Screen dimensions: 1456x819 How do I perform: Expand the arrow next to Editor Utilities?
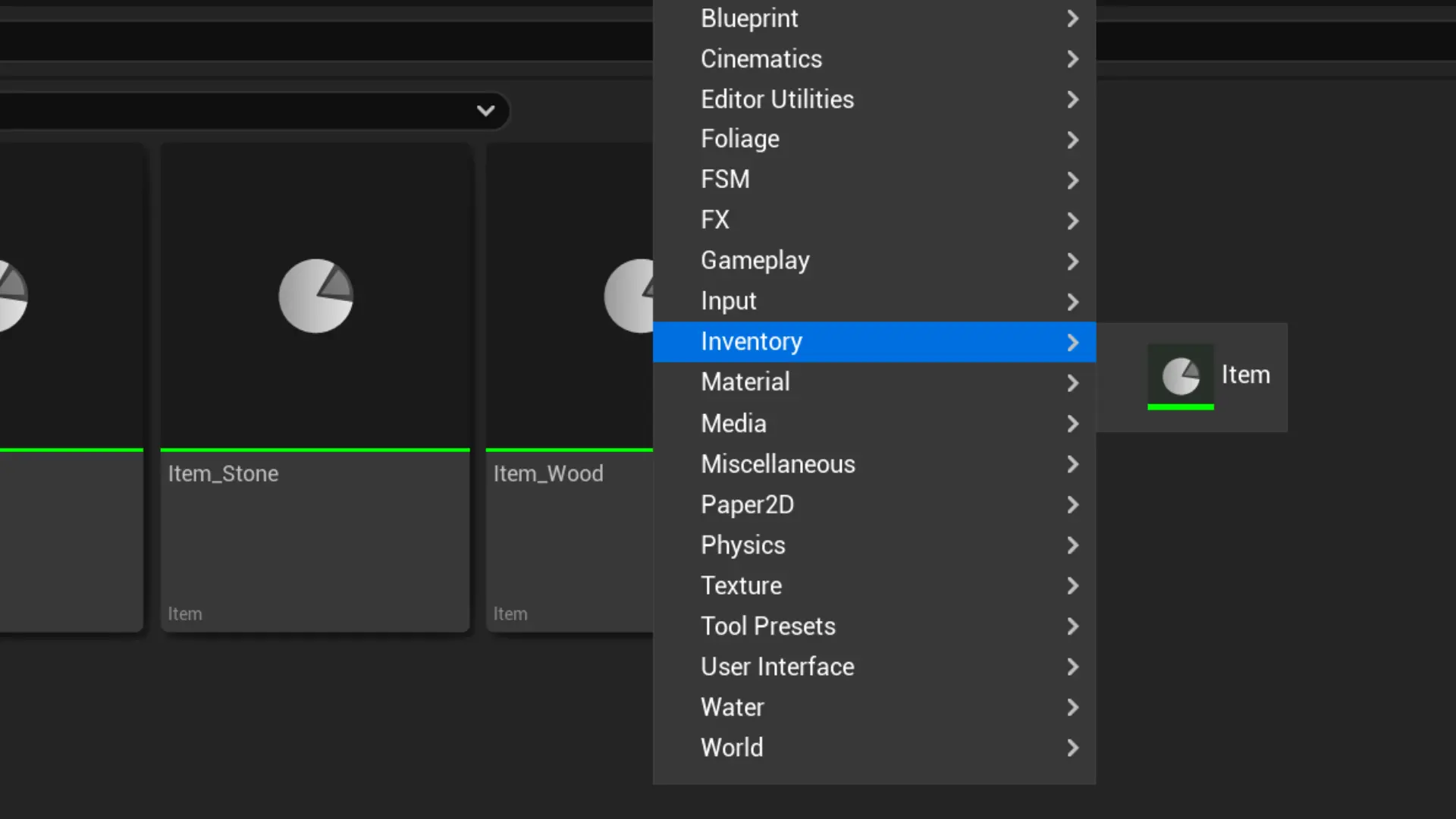(1072, 99)
